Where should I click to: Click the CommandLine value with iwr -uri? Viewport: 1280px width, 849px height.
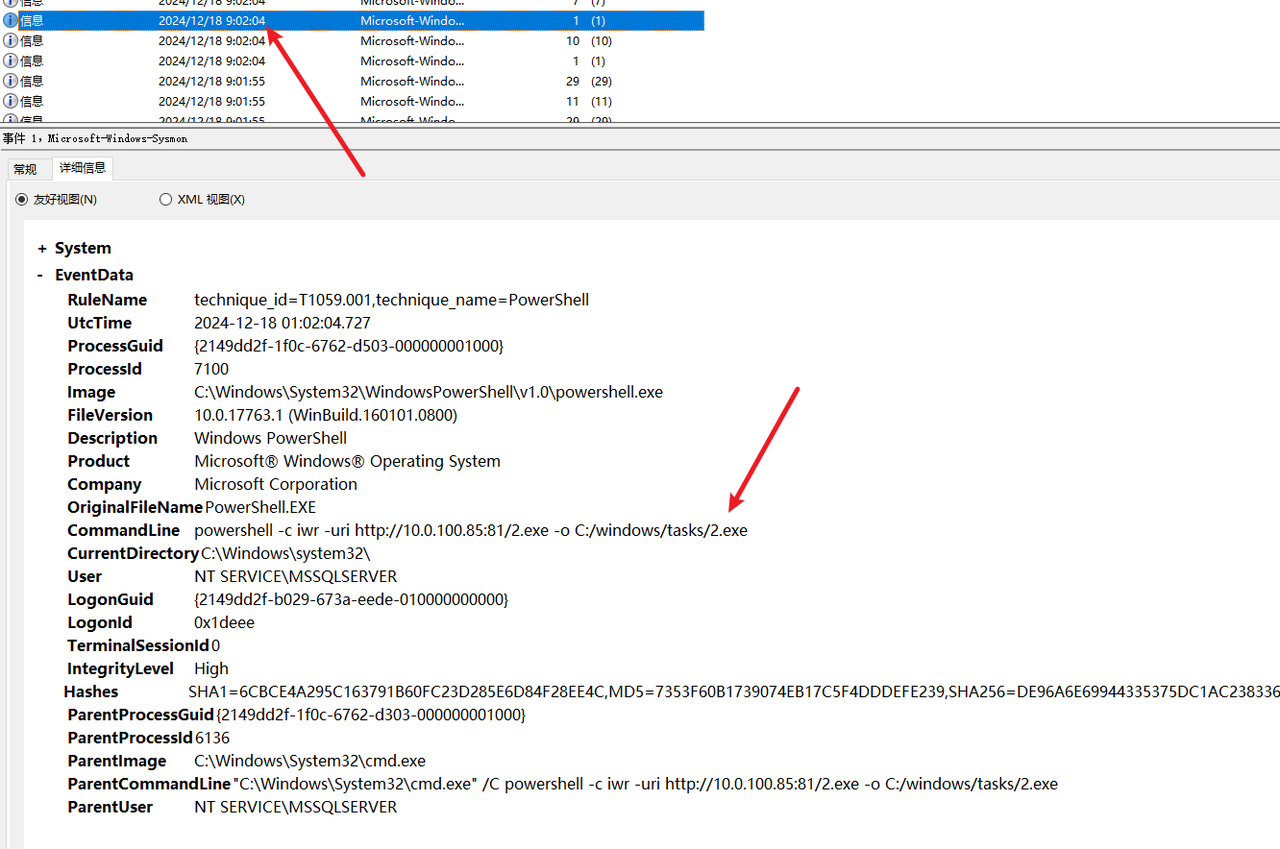pos(470,530)
